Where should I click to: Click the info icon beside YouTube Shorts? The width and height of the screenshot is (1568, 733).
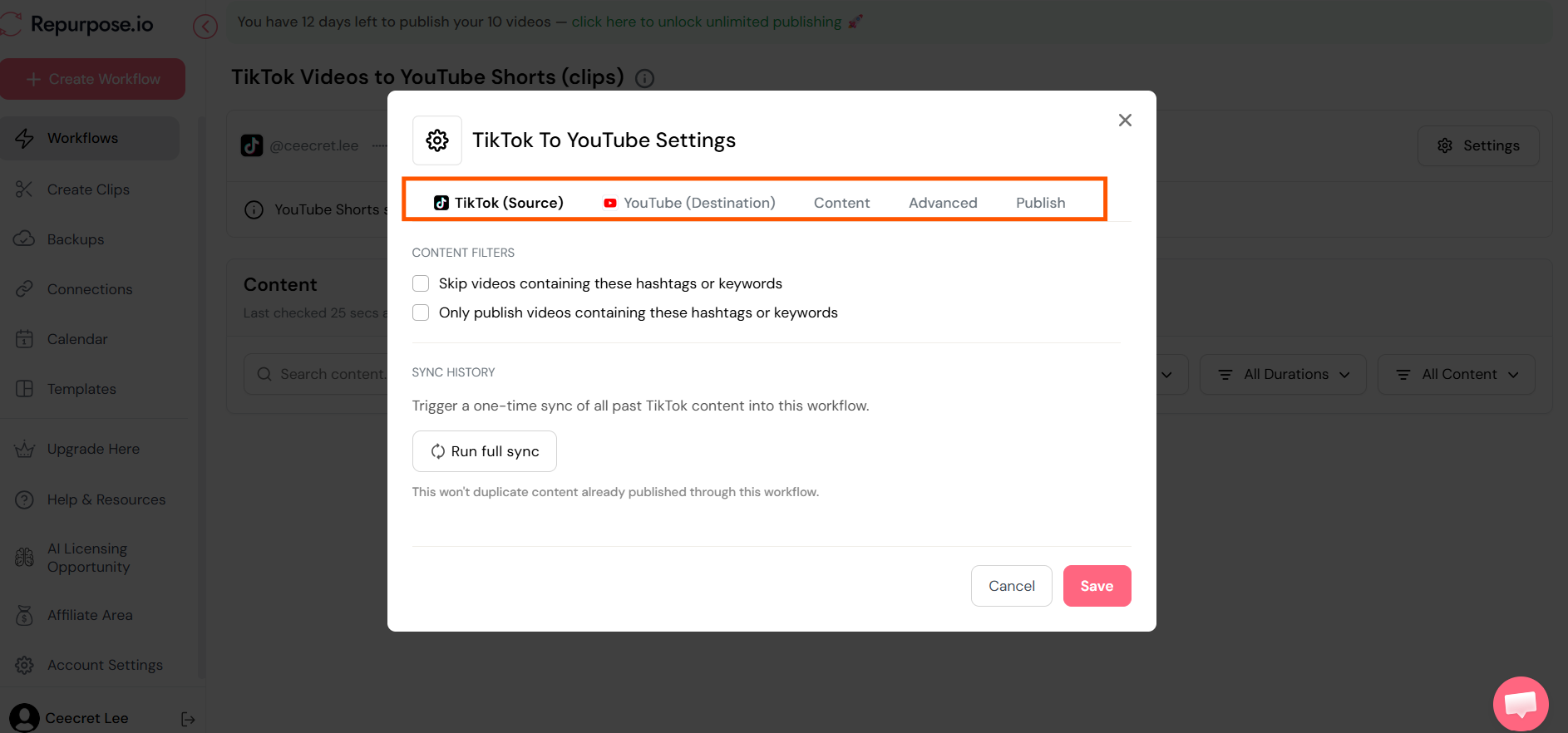point(254,209)
